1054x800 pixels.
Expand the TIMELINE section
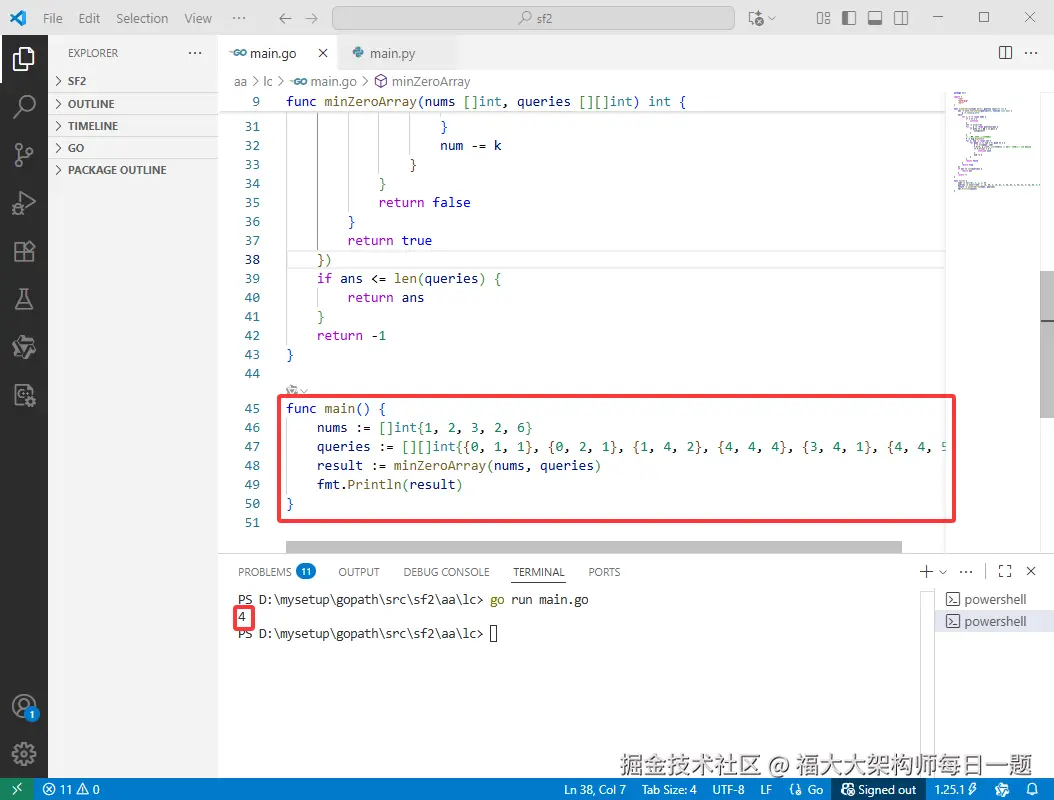coord(133,126)
